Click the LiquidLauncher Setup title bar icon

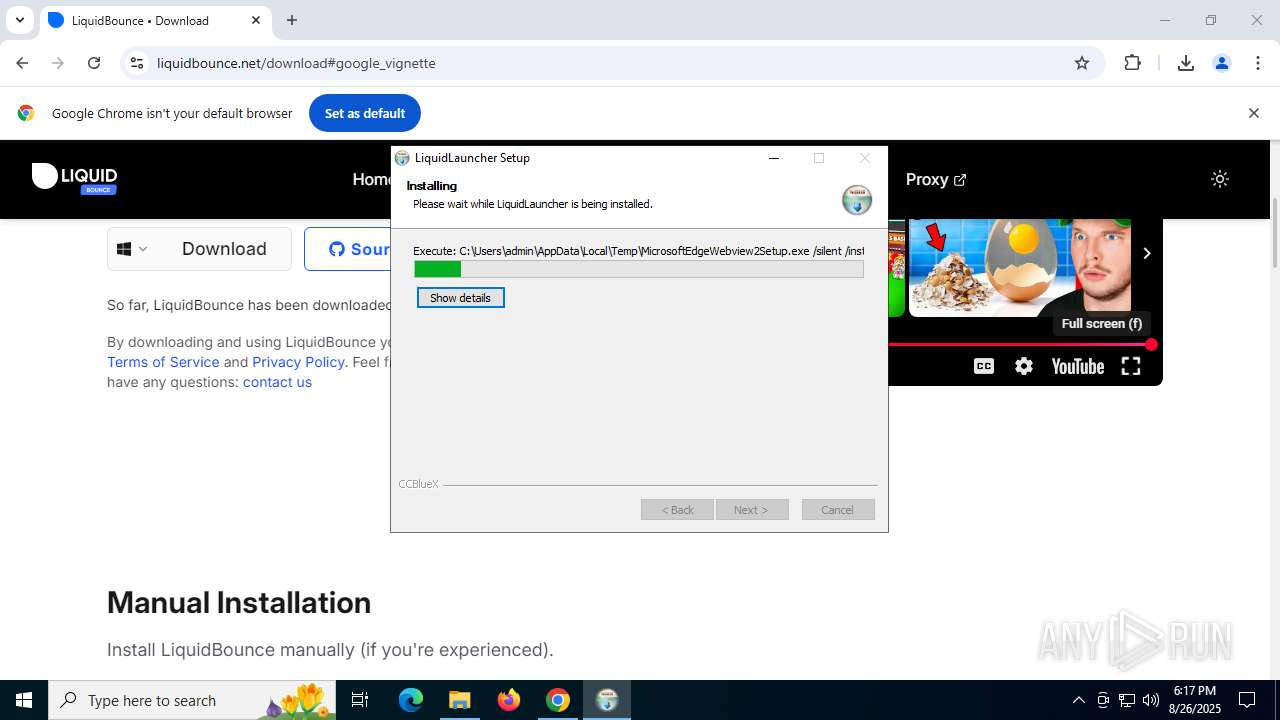pos(402,158)
